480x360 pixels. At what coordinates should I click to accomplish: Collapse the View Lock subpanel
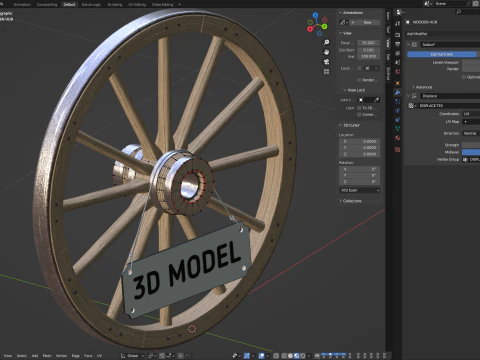tap(345, 90)
